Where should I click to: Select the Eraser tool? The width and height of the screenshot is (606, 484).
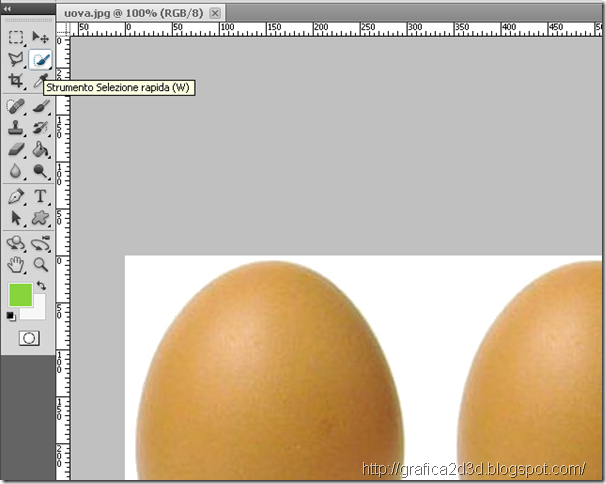click(16, 150)
